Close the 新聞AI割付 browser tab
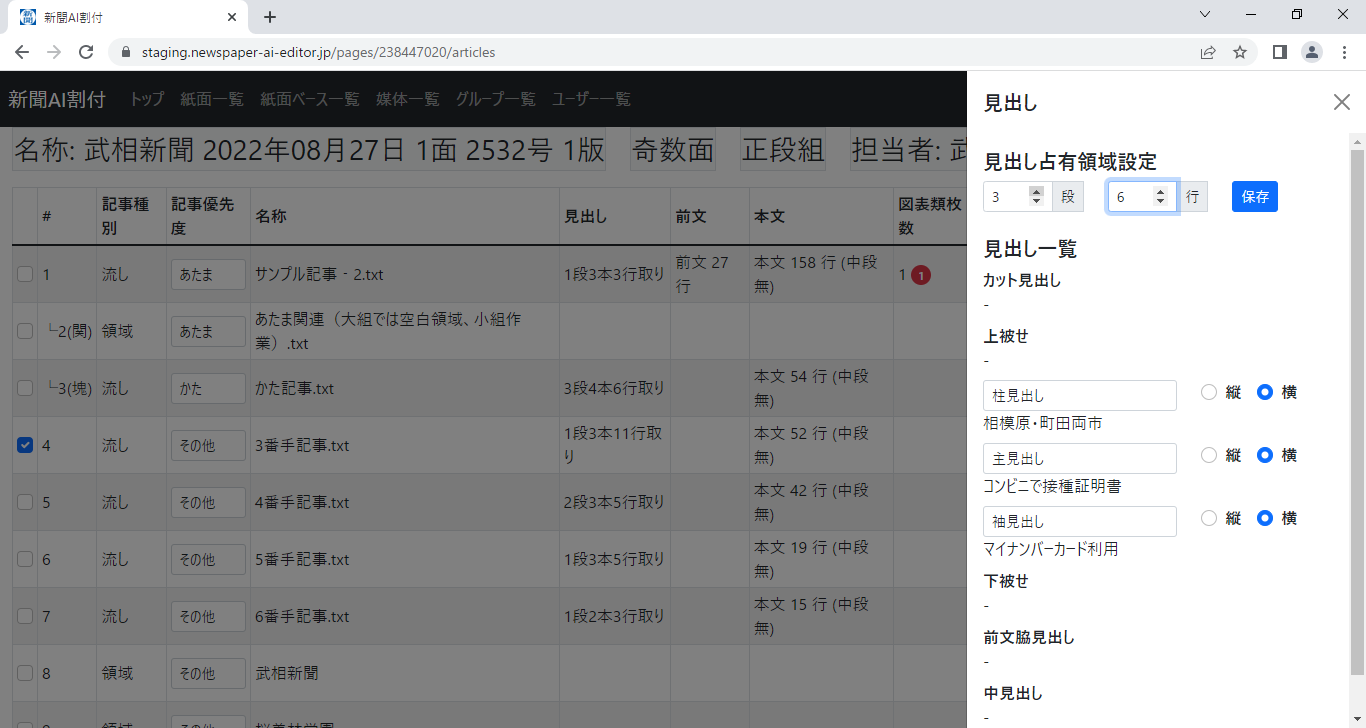 tap(232, 17)
